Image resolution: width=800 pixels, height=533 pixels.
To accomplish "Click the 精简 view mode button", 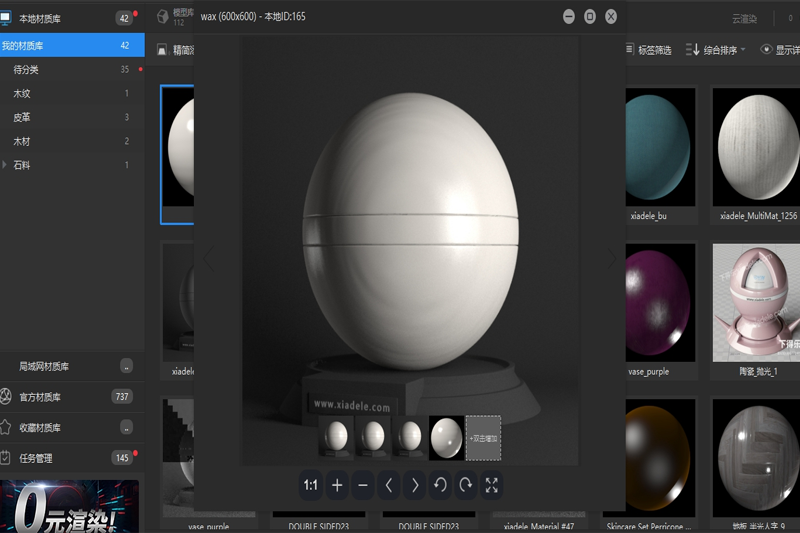I will [176, 49].
